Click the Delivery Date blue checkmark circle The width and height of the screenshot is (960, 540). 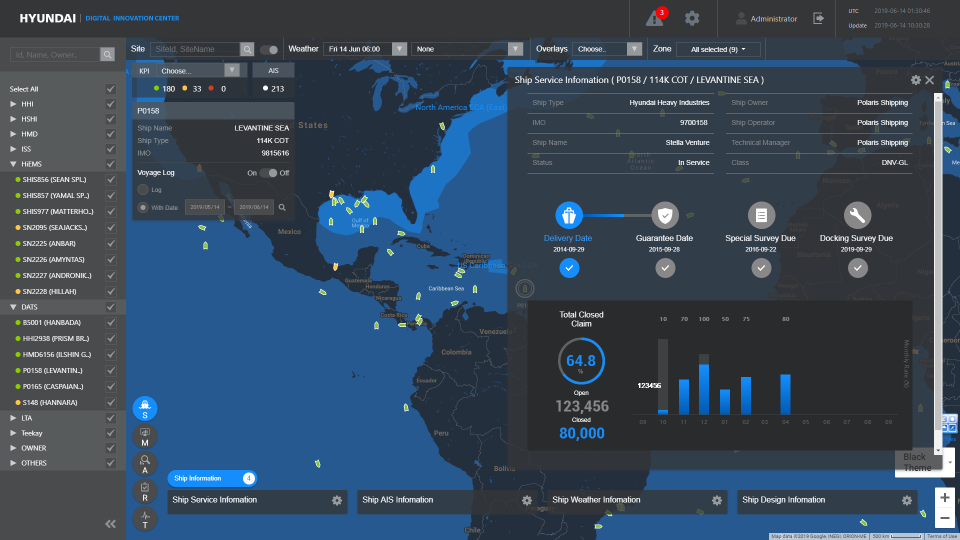click(569, 268)
